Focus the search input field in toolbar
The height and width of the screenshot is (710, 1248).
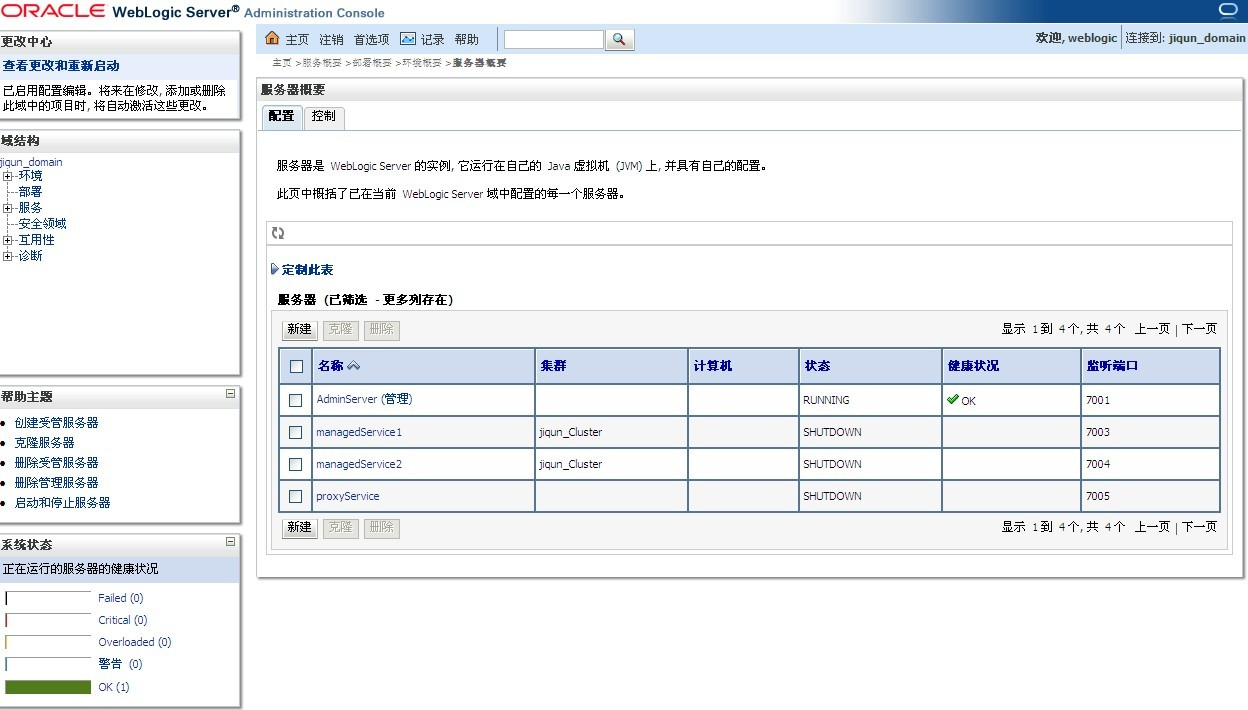coord(554,39)
